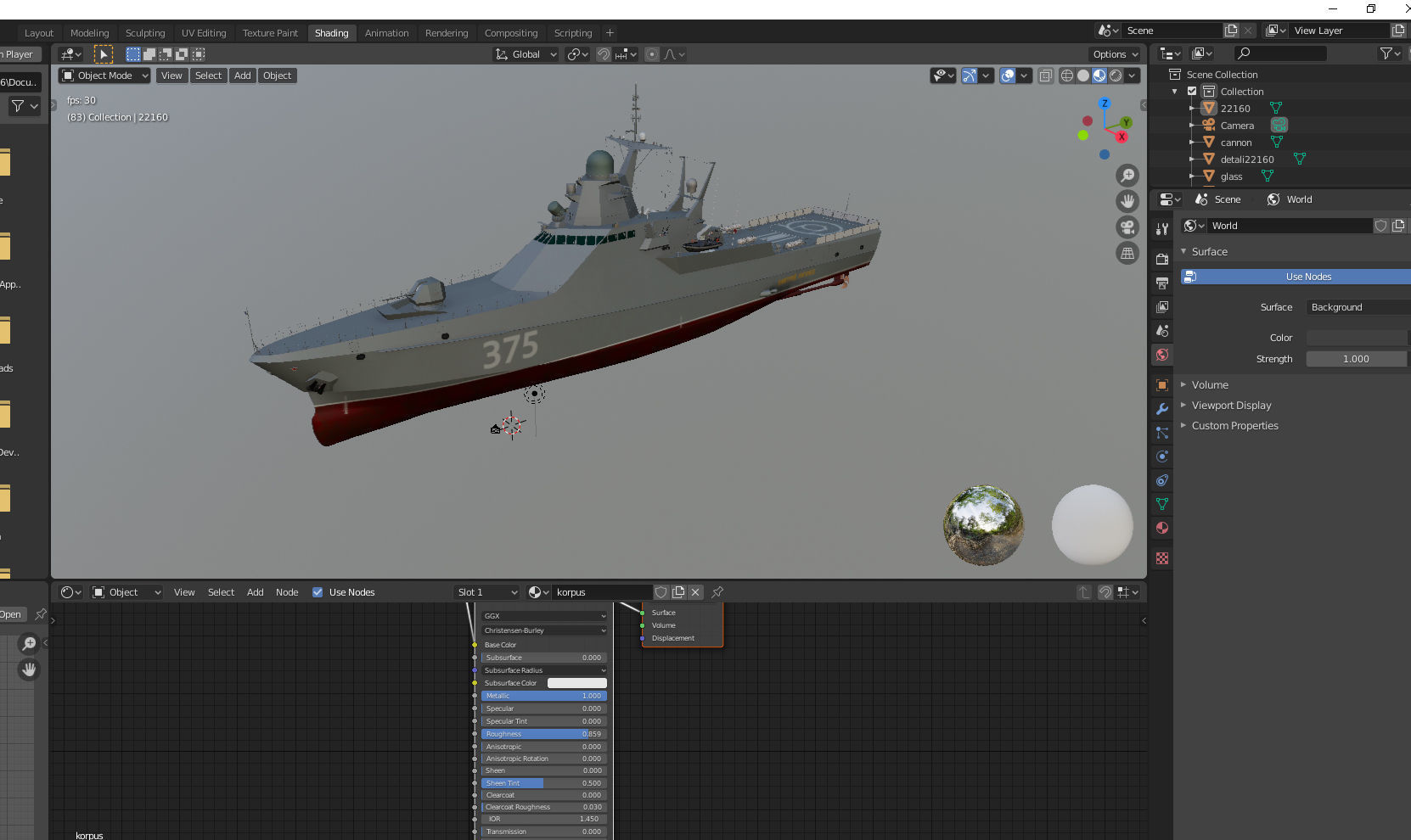The image size is (1411, 840).
Task: Select the tweak select tool icon
Action: click(x=104, y=54)
